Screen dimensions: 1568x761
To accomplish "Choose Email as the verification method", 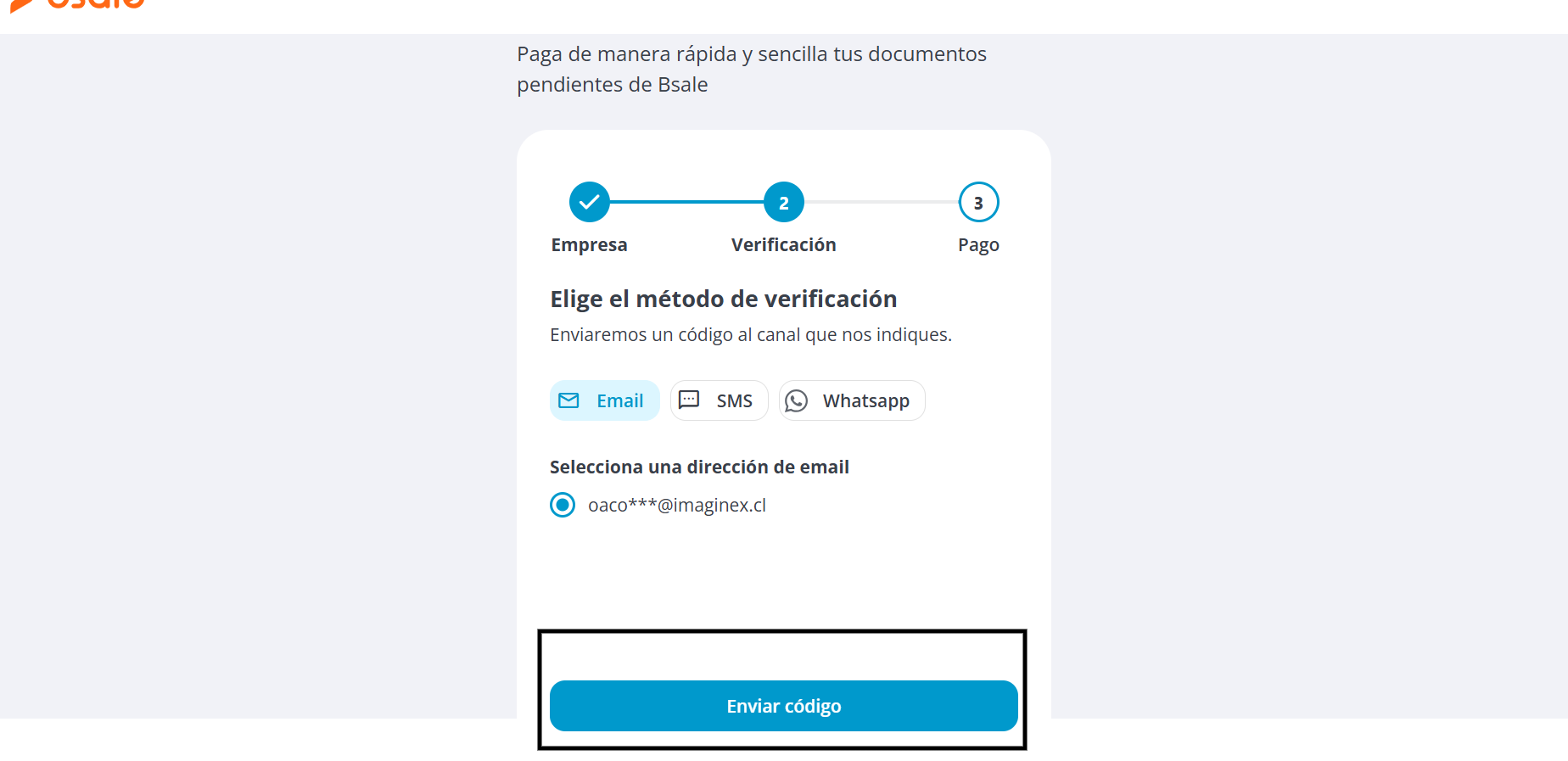I will click(x=605, y=400).
